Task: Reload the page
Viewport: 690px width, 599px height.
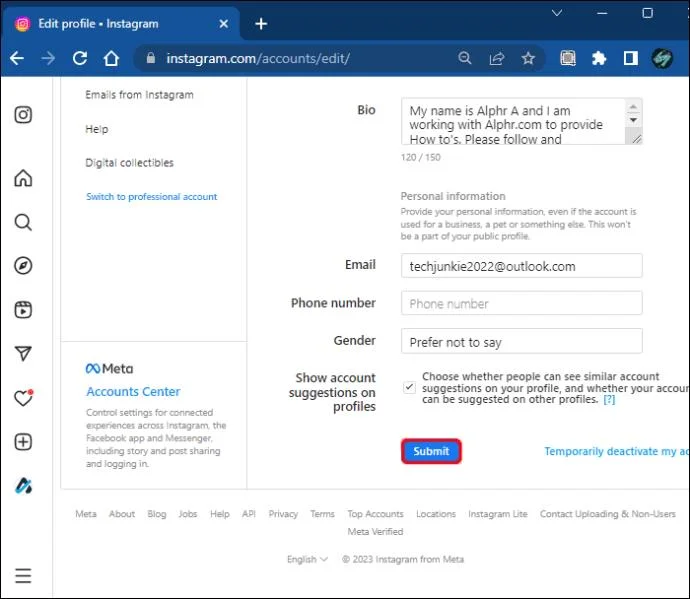Action: click(80, 58)
